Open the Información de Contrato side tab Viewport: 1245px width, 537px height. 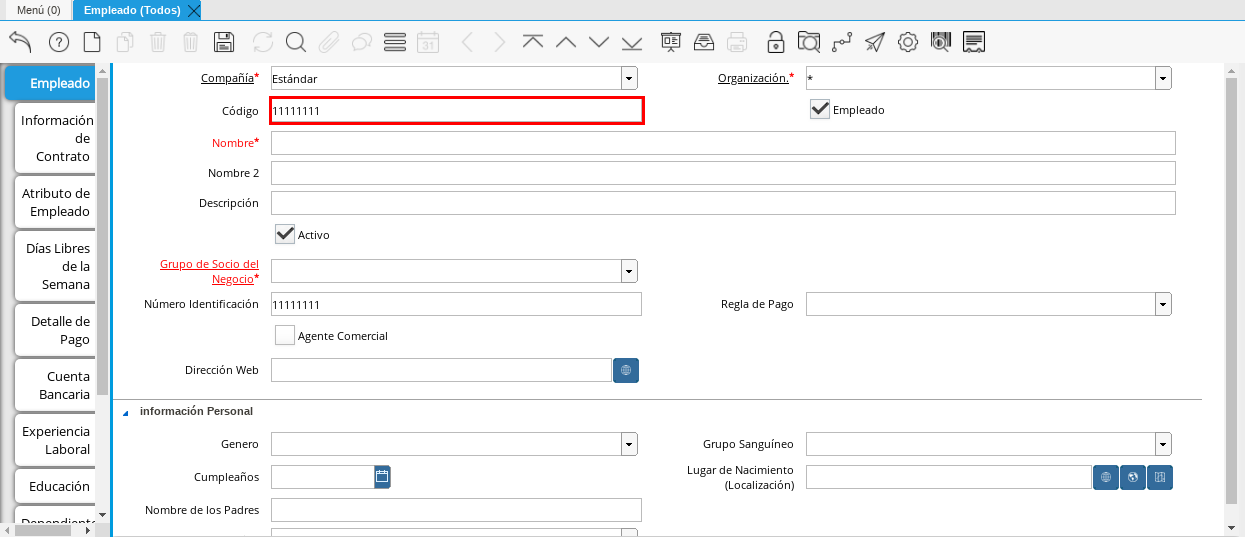coord(57,138)
